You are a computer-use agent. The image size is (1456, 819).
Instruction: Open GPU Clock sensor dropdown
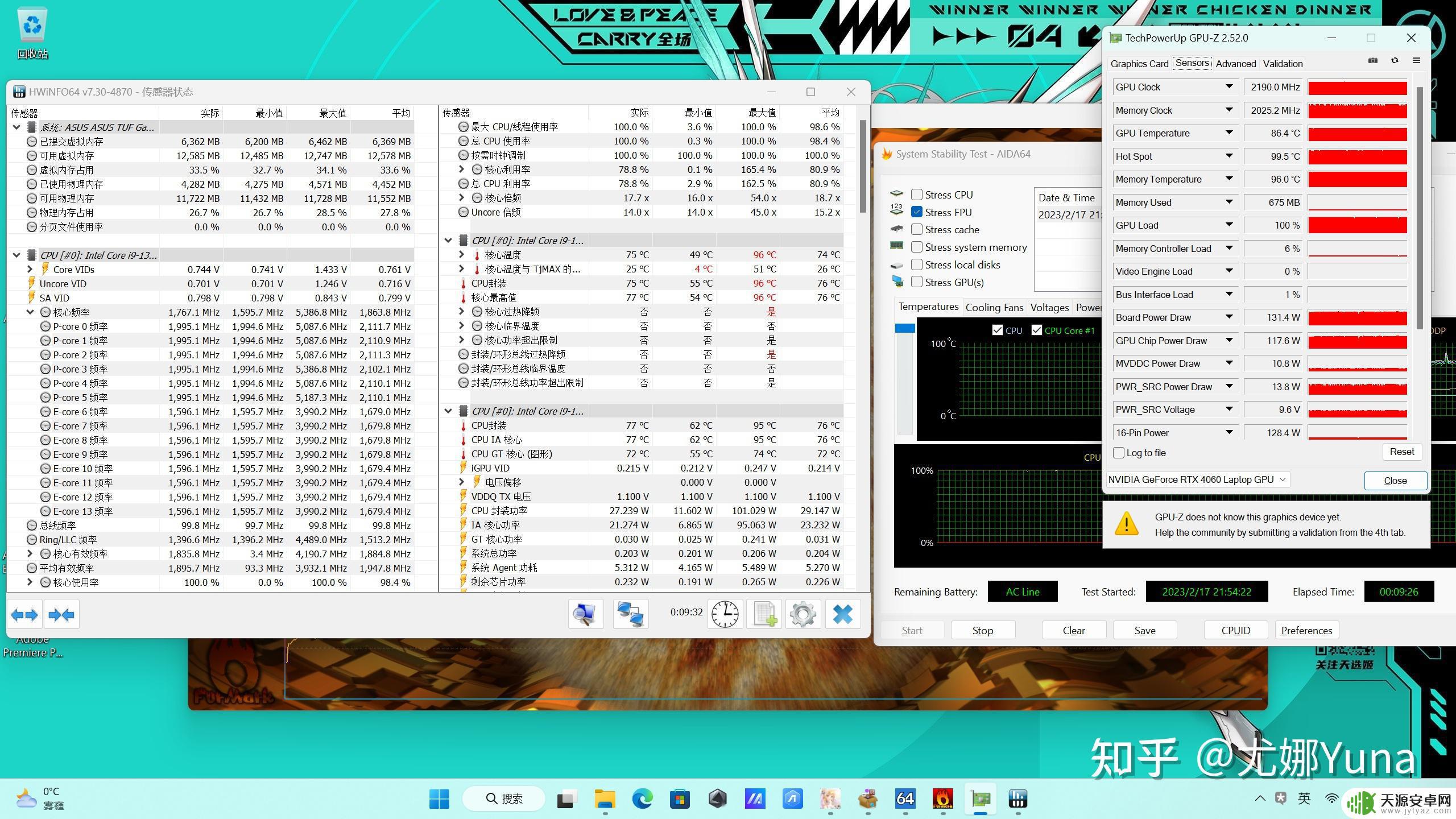[x=1229, y=86]
